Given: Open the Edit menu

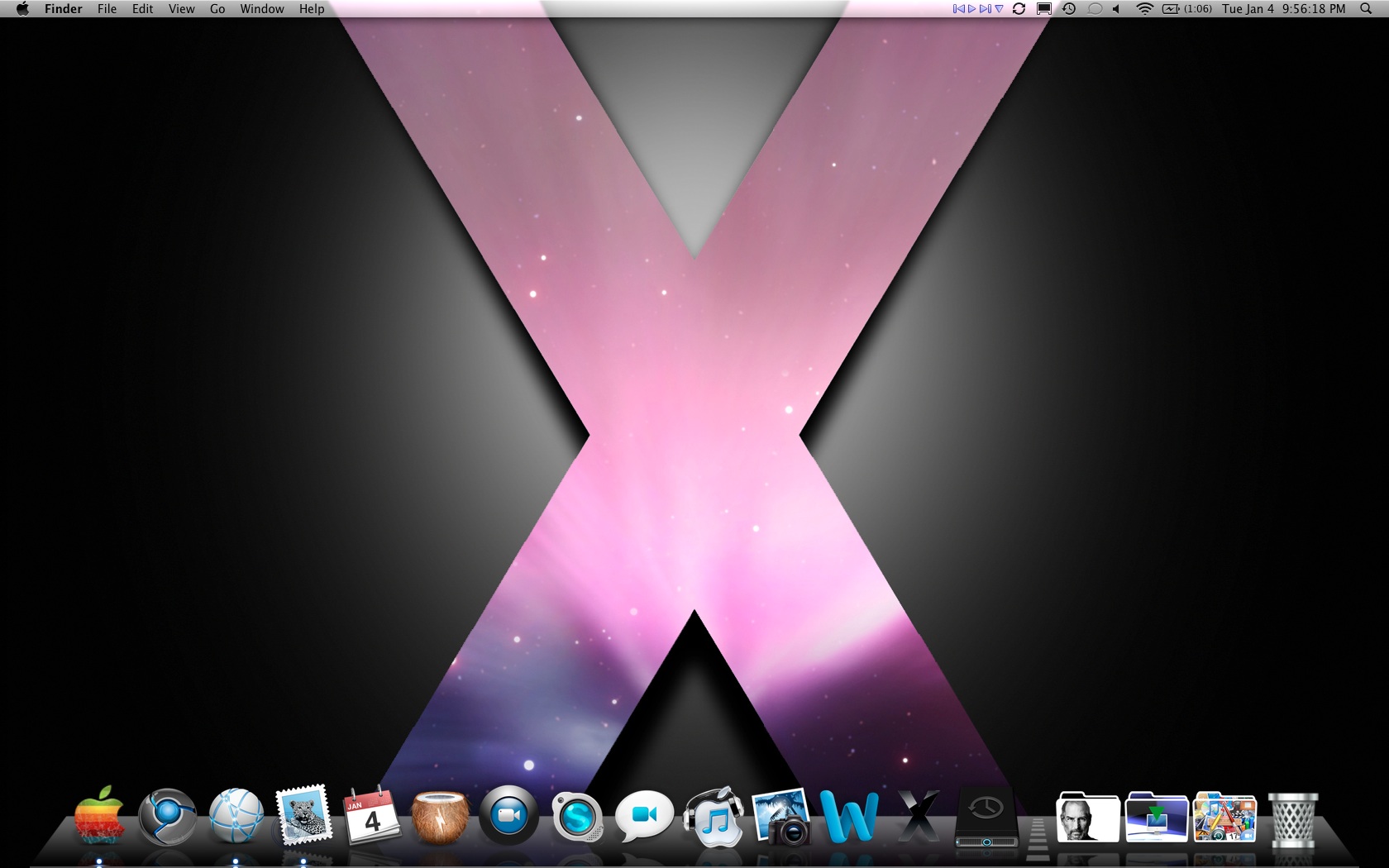Looking at the screenshot, I should click(x=142, y=9).
